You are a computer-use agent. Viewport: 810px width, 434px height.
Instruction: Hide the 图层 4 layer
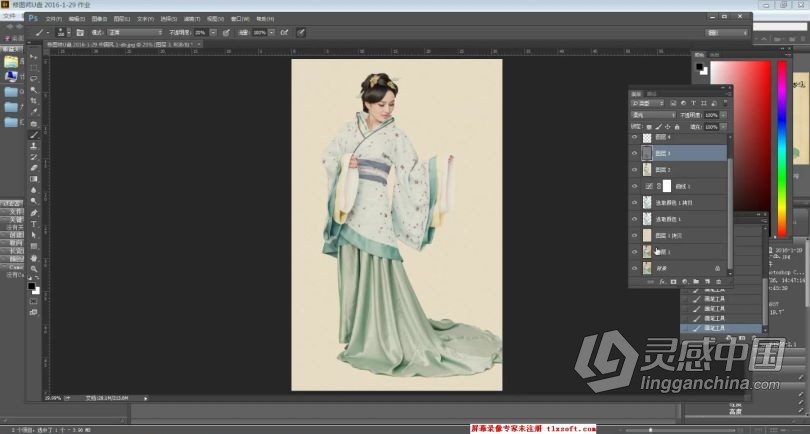coord(635,137)
